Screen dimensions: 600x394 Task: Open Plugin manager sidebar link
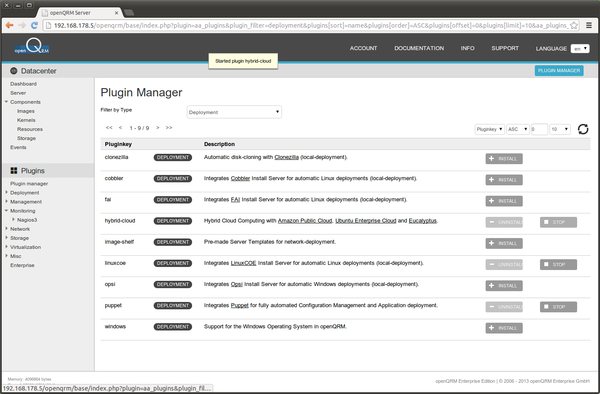pos(29,184)
